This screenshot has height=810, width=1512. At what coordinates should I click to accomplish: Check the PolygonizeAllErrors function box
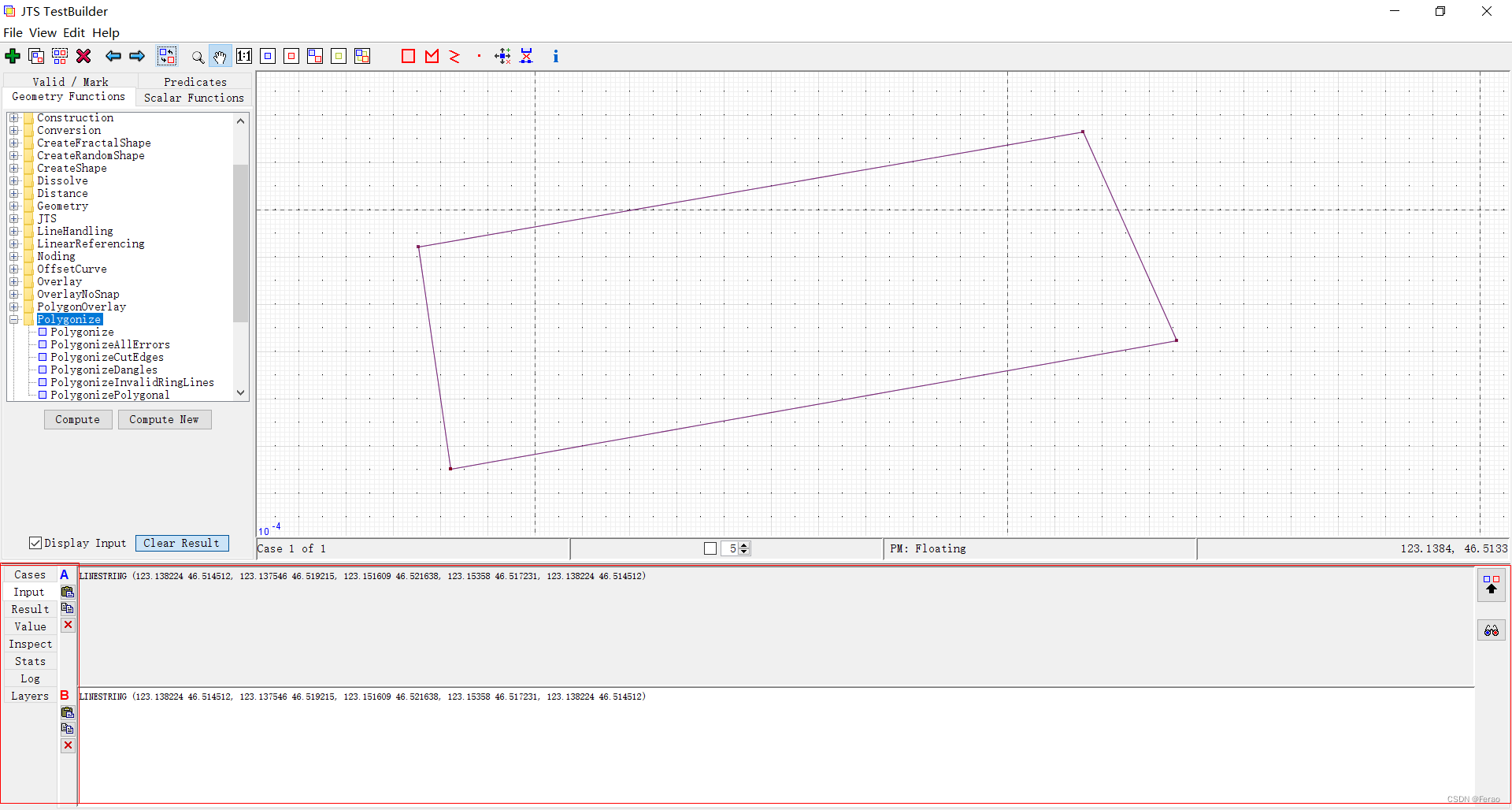(x=43, y=344)
